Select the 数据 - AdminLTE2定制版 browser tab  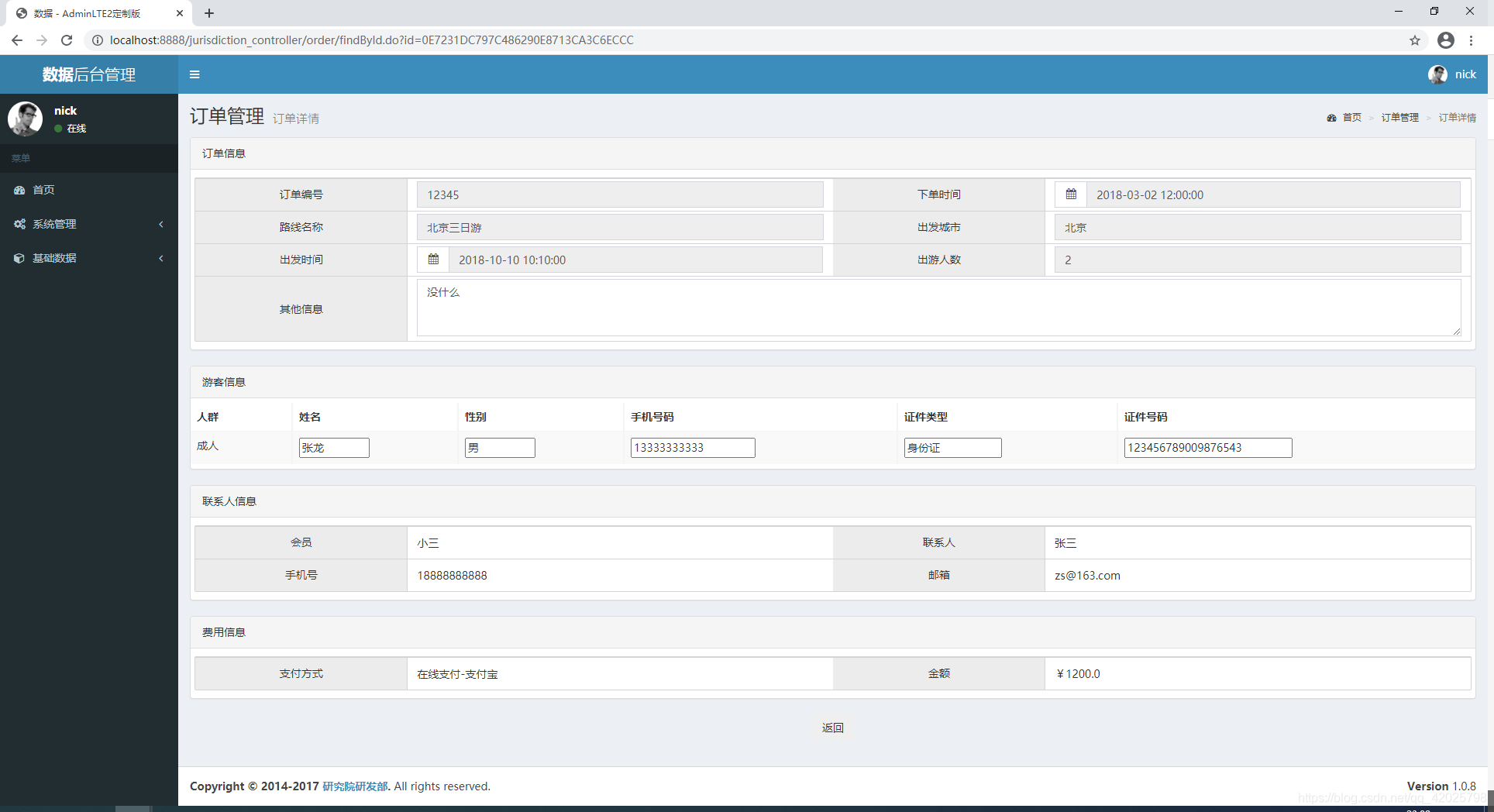pos(100,13)
